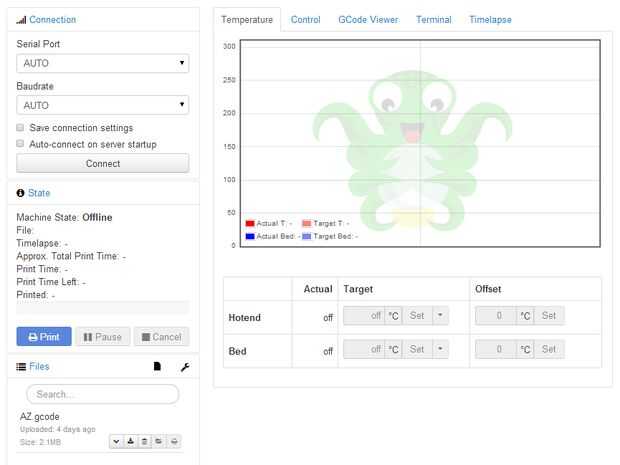Image resolution: width=620 pixels, height=465 pixels.
Task: Click the Target column header
Action: tap(358, 289)
